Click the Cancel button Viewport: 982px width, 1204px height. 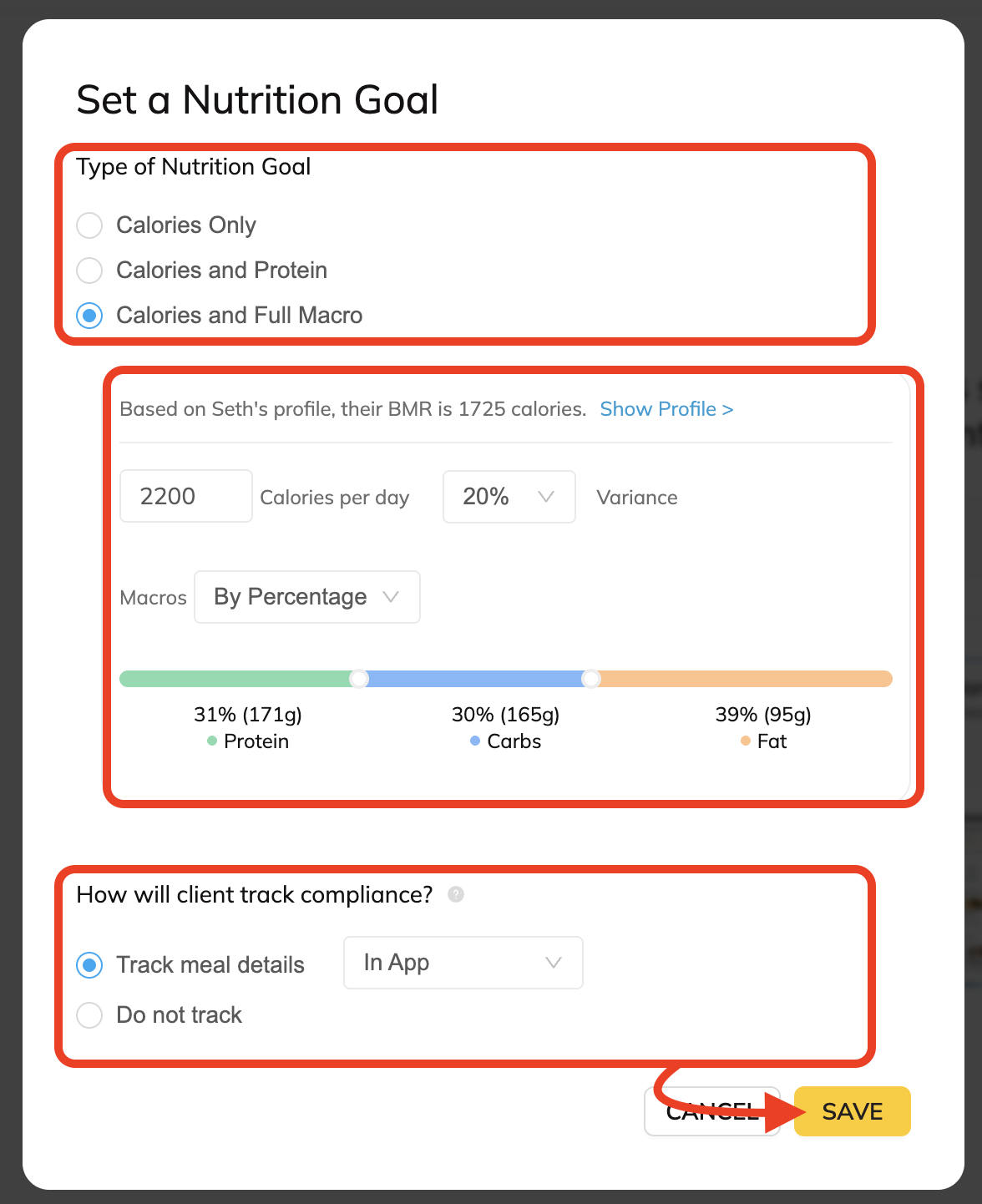pyautogui.click(x=711, y=1111)
